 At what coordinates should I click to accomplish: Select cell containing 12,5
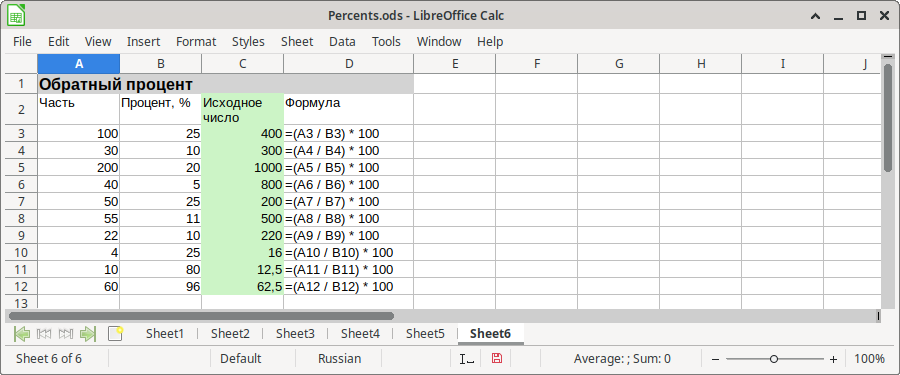pyautogui.click(x=242, y=269)
